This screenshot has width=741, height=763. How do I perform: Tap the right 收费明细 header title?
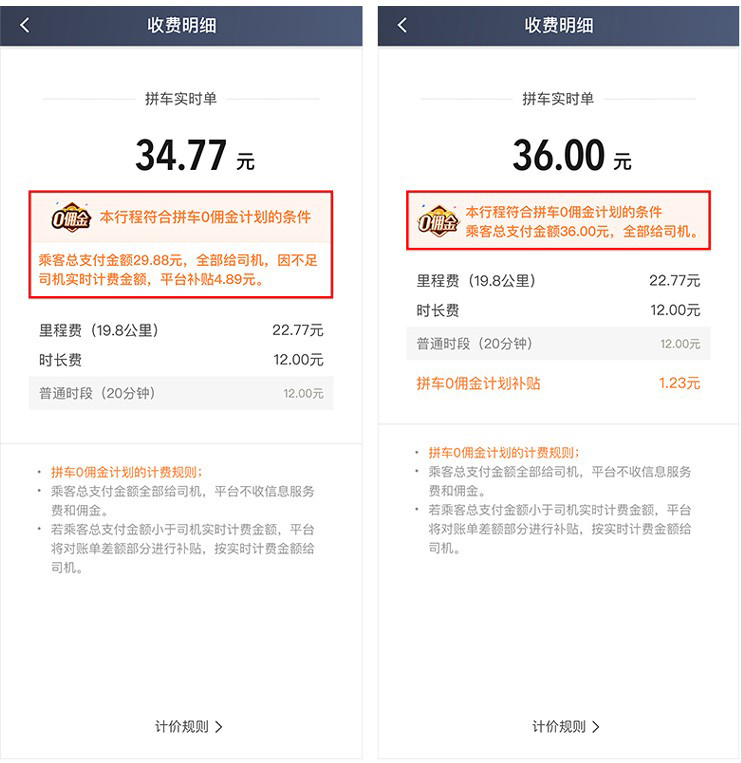pyautogui.click(x=559, y=25)
